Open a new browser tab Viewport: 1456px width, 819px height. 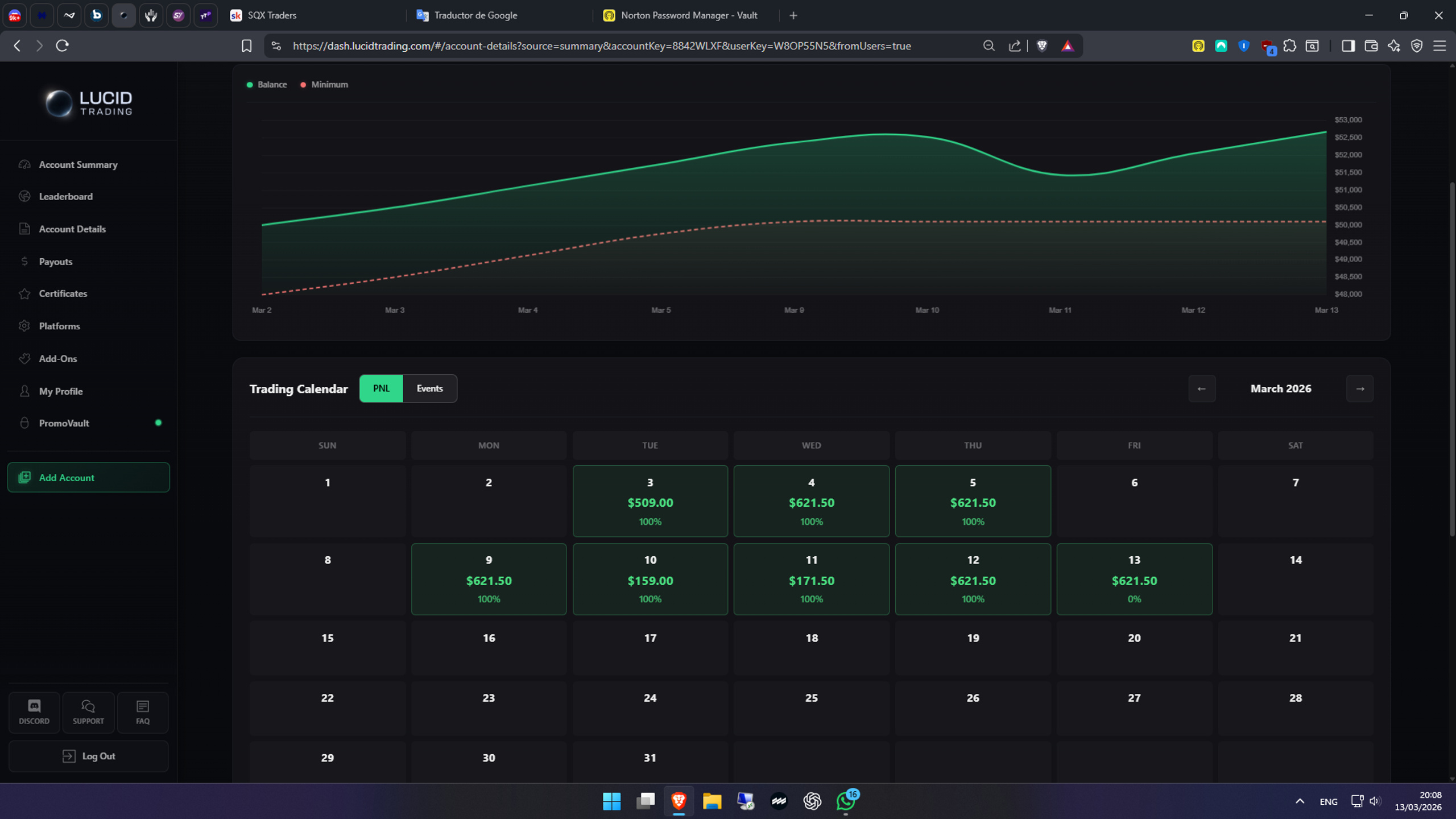click(x=793, y=15)
